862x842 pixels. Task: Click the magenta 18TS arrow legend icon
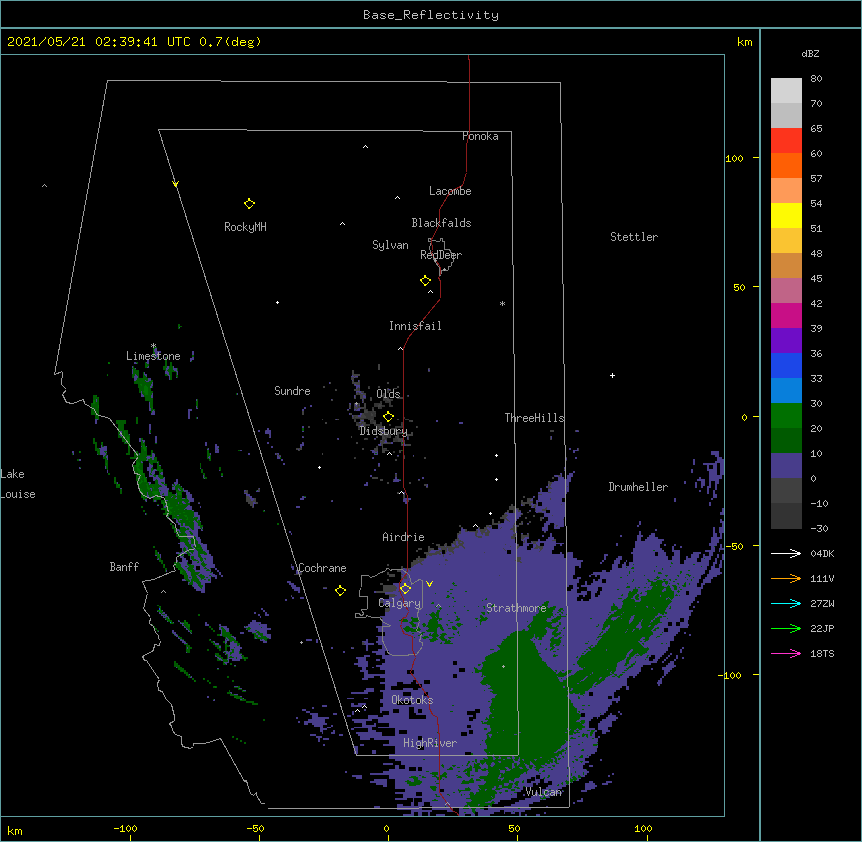786,653
